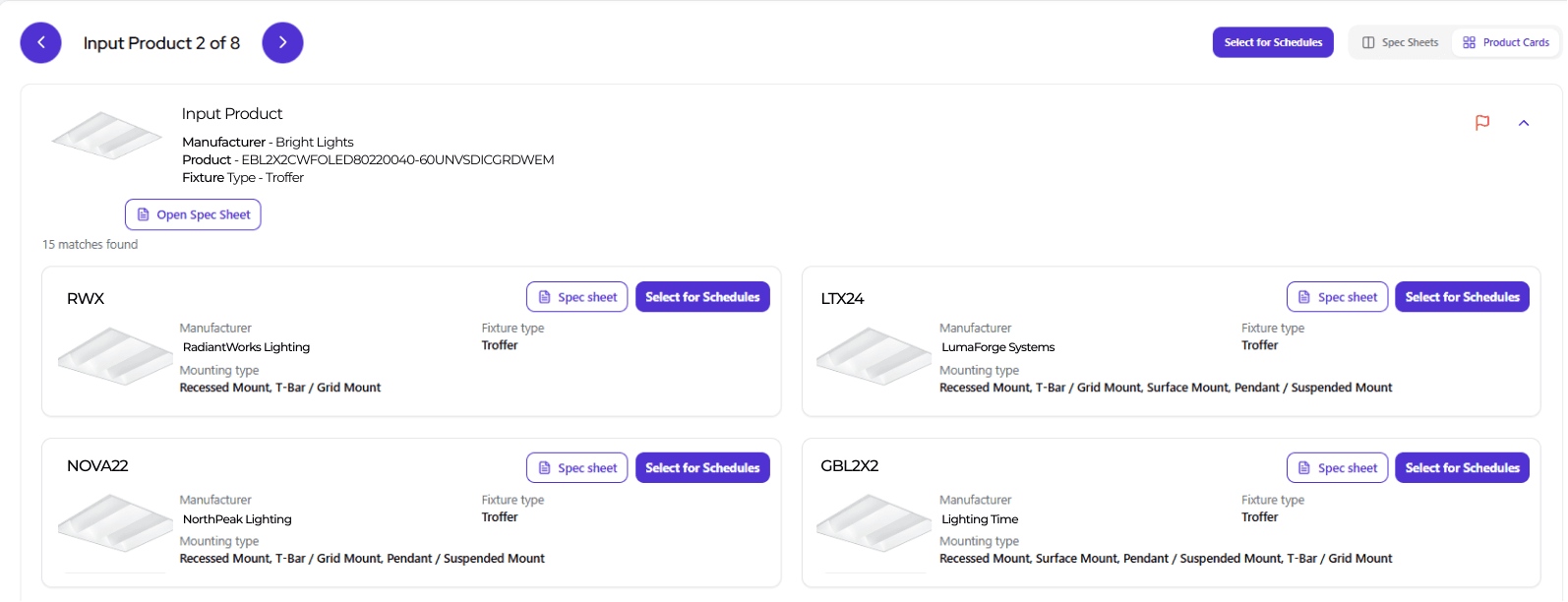Switch to Spec Sheets view

1400,42
